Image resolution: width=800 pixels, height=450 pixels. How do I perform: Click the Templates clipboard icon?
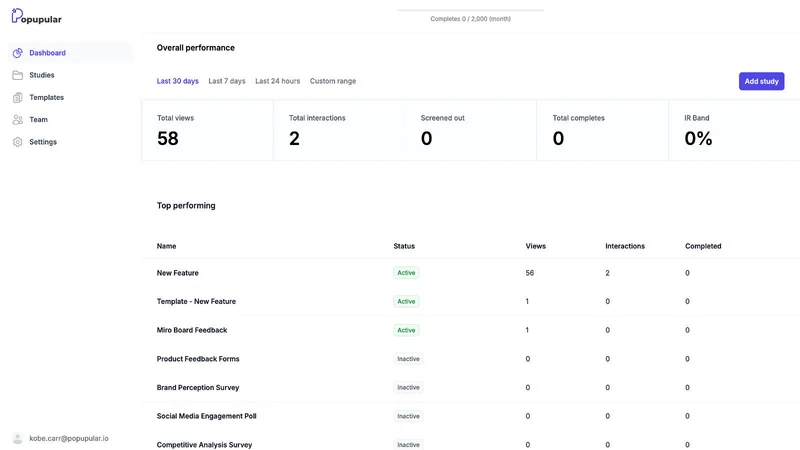[x=17, y=97]
